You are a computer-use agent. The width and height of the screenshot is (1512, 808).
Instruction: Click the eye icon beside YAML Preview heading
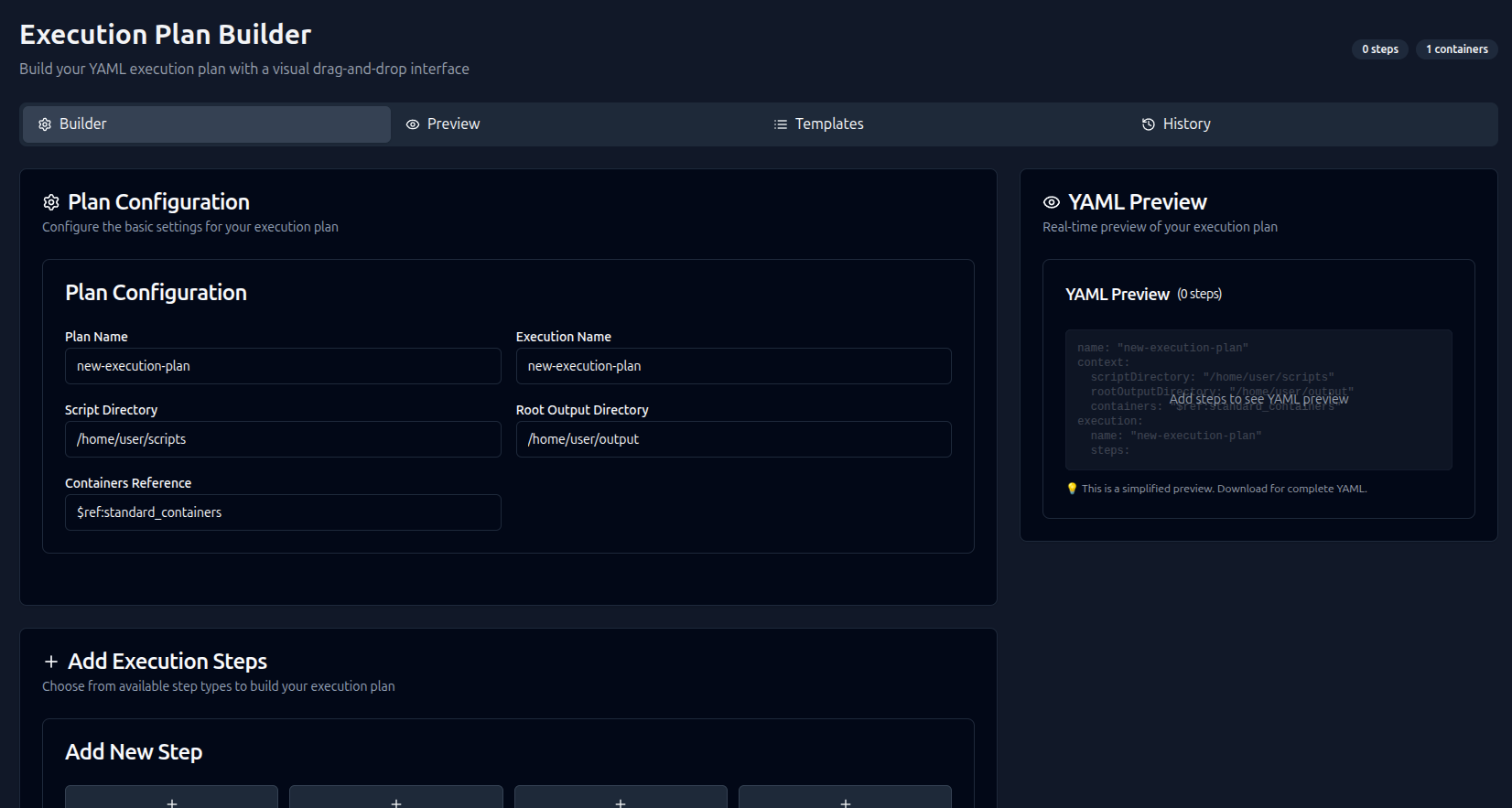1052,202
